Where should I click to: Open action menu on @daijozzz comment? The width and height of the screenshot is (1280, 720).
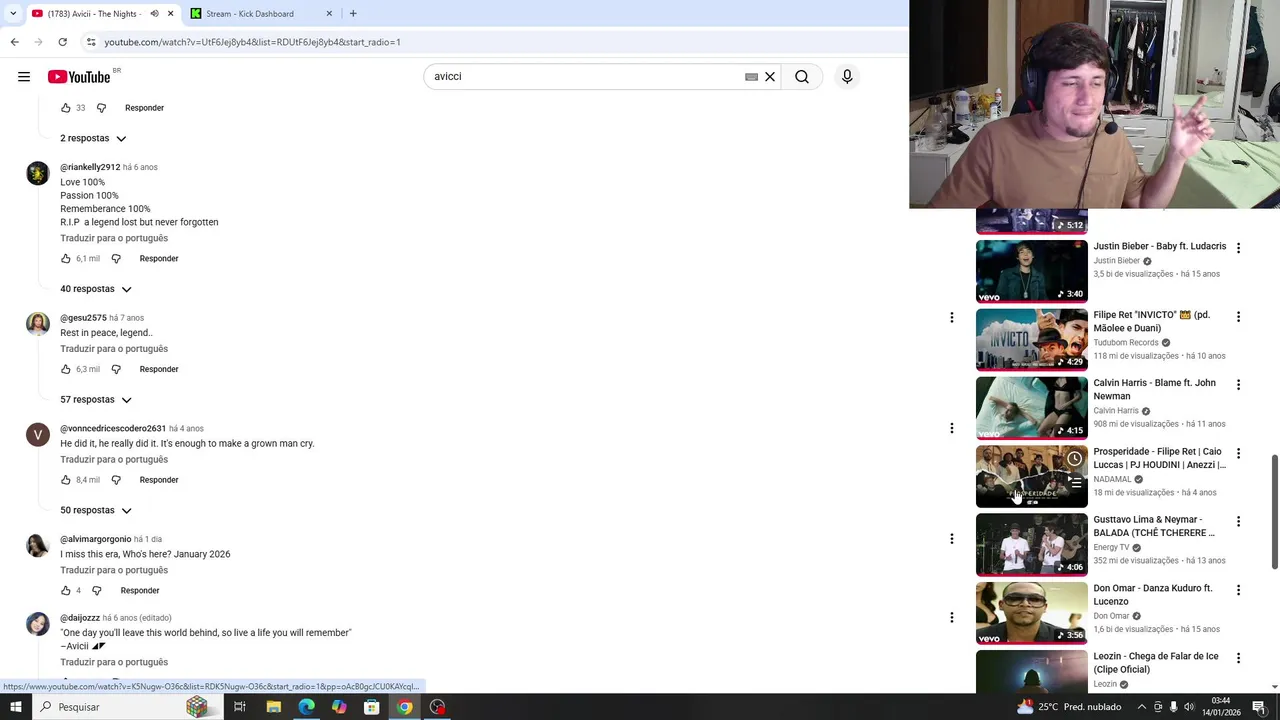point(952,618)
